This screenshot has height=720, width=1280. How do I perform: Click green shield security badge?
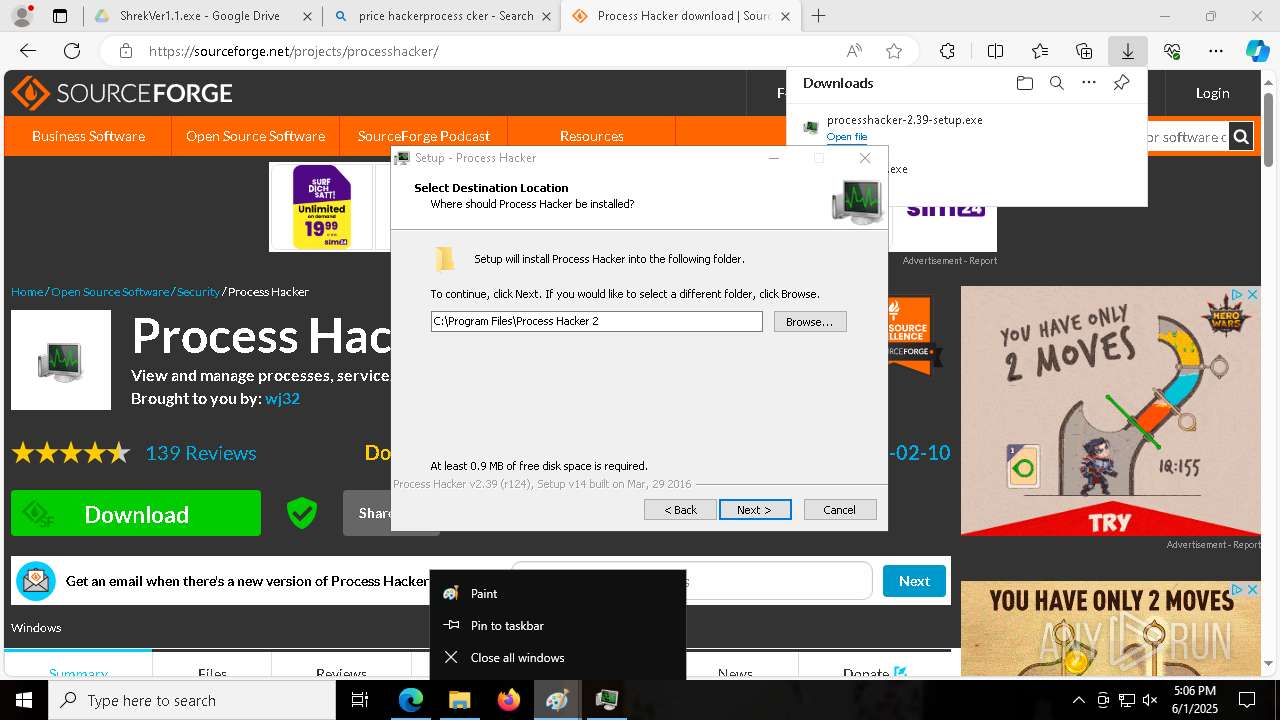[301, 513]
